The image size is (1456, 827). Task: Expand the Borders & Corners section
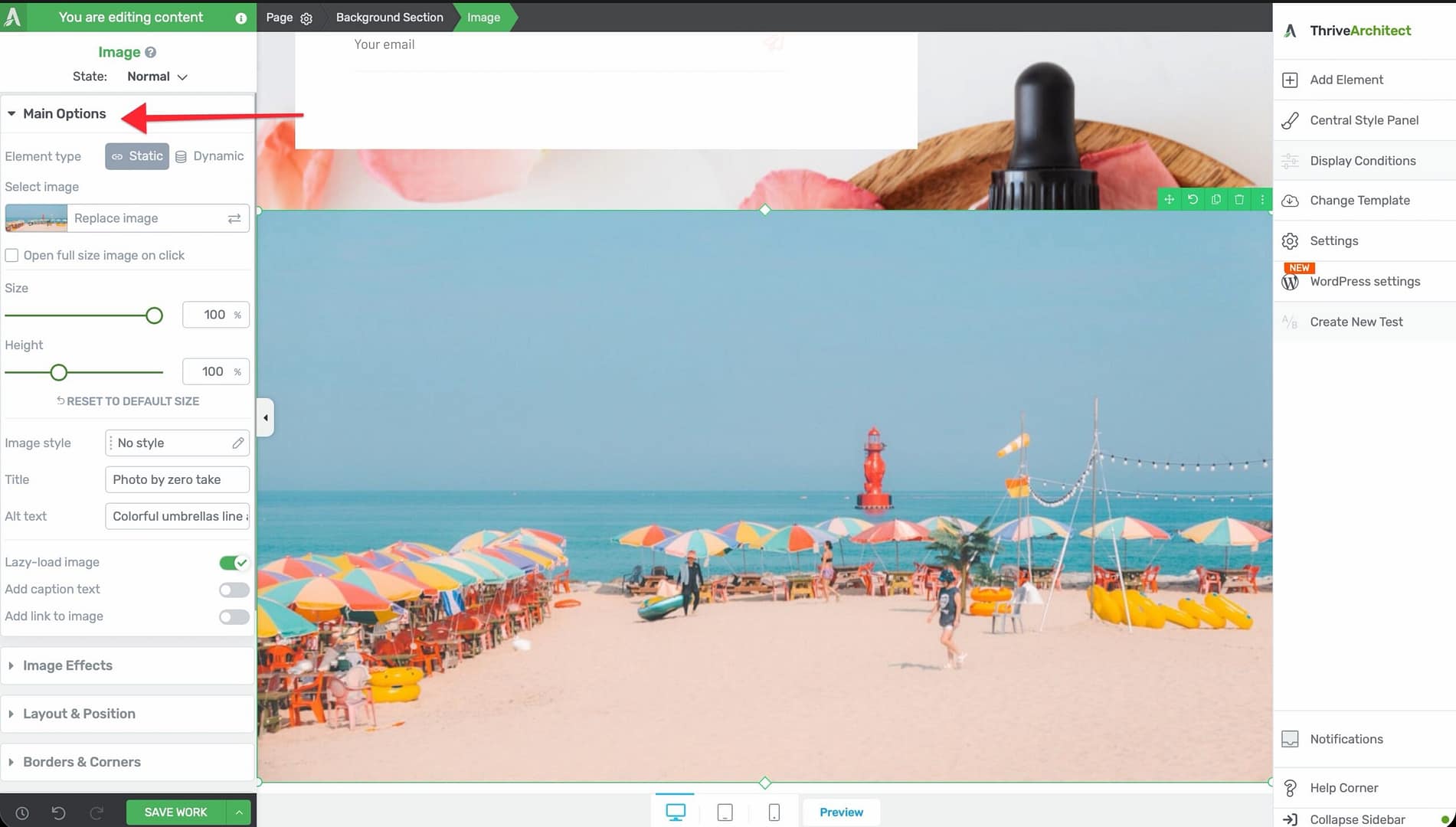coord(81,762)
